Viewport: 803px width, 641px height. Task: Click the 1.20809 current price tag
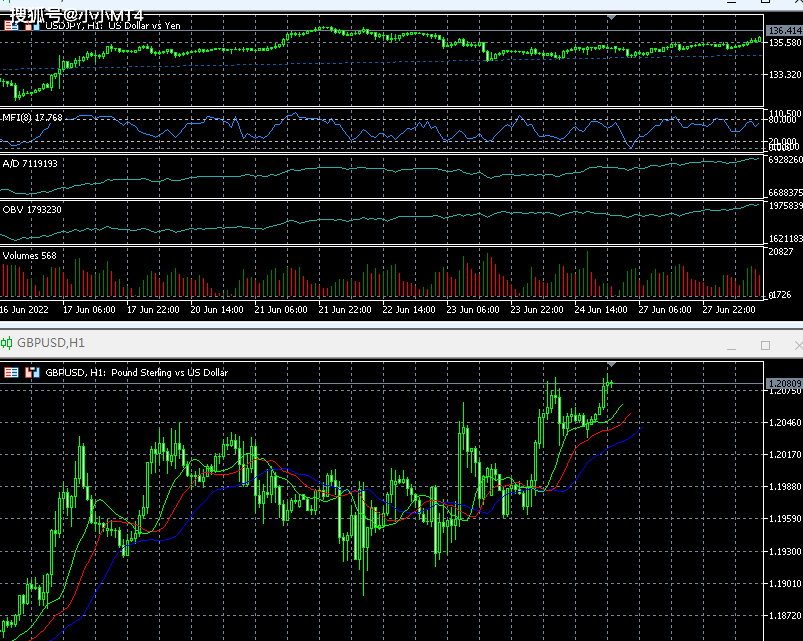pos(784,384)
